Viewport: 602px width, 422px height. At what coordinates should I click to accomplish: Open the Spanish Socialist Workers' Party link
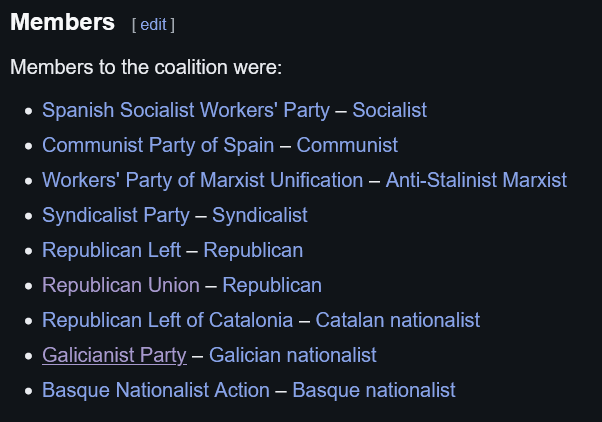[186, 110]
